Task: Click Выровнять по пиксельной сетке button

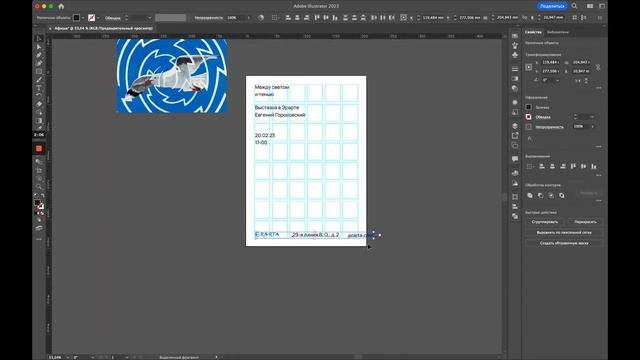Action: (x=564, y=232)
